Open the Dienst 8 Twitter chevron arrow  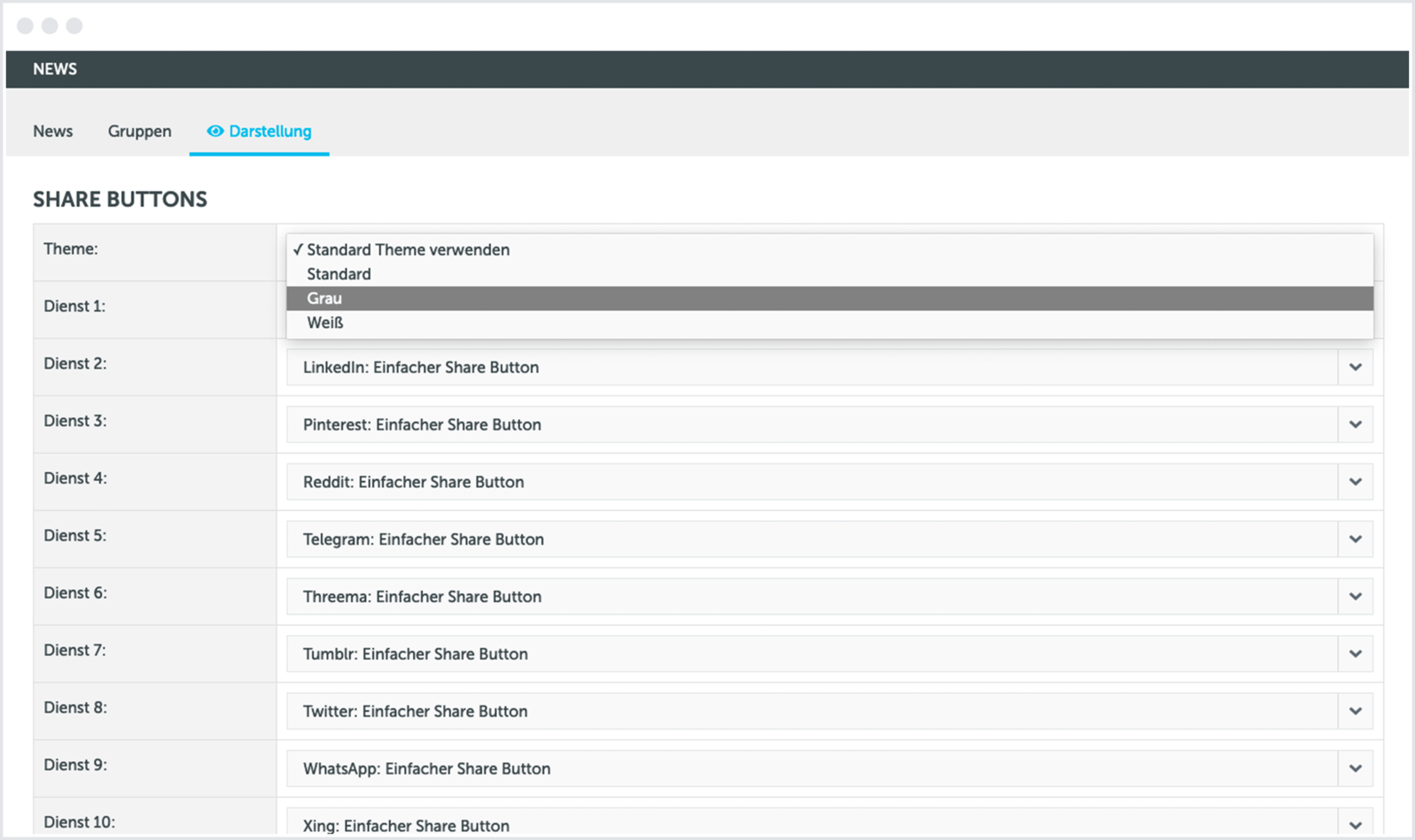pyautogui.click(x=1355, y=712)
